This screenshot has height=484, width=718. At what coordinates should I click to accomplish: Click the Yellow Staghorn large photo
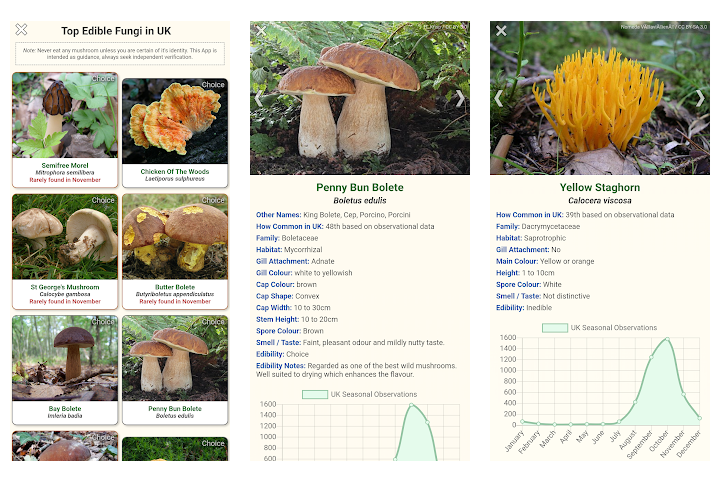pos(600,98)
